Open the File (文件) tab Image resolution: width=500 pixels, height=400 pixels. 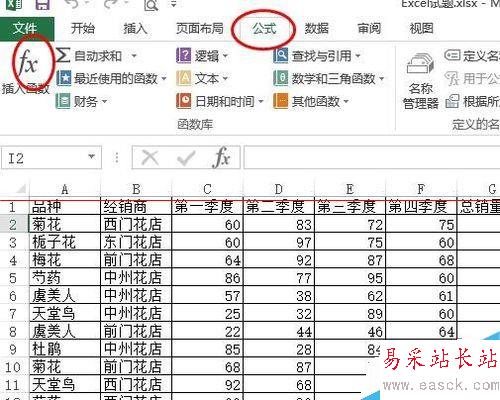point(27,29)
